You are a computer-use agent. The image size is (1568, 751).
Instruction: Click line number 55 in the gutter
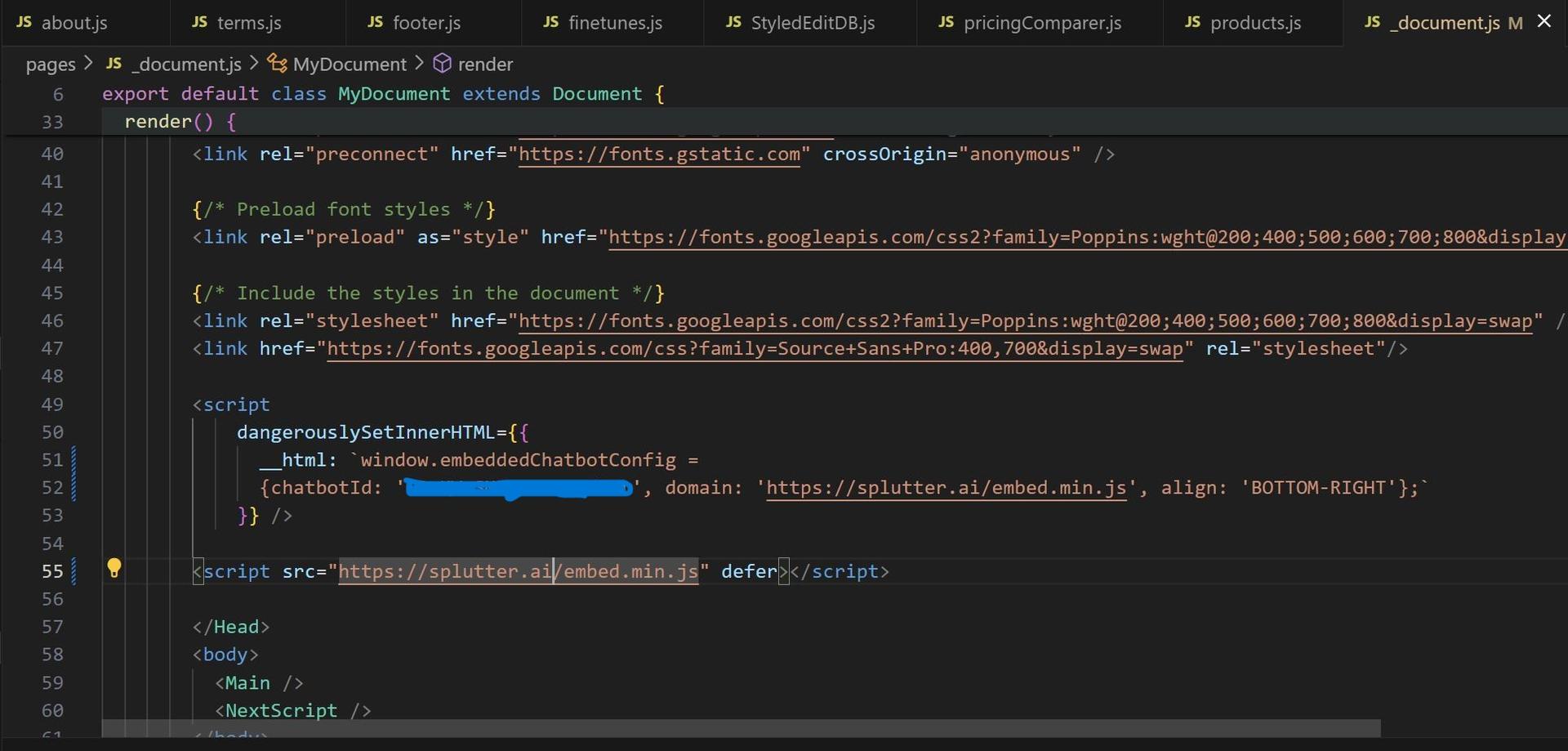pyautogui.click(x=52, y=571)
